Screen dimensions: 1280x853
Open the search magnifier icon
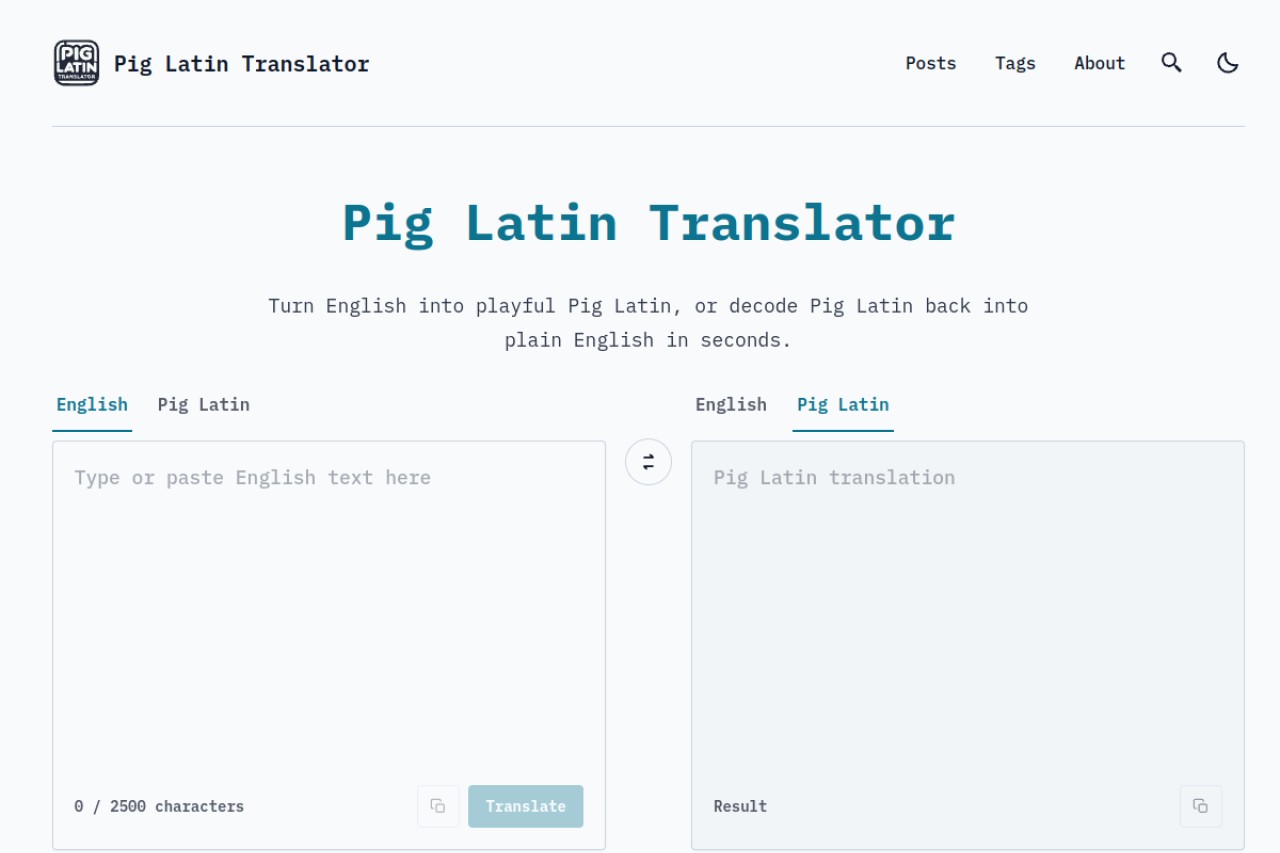1172,63
